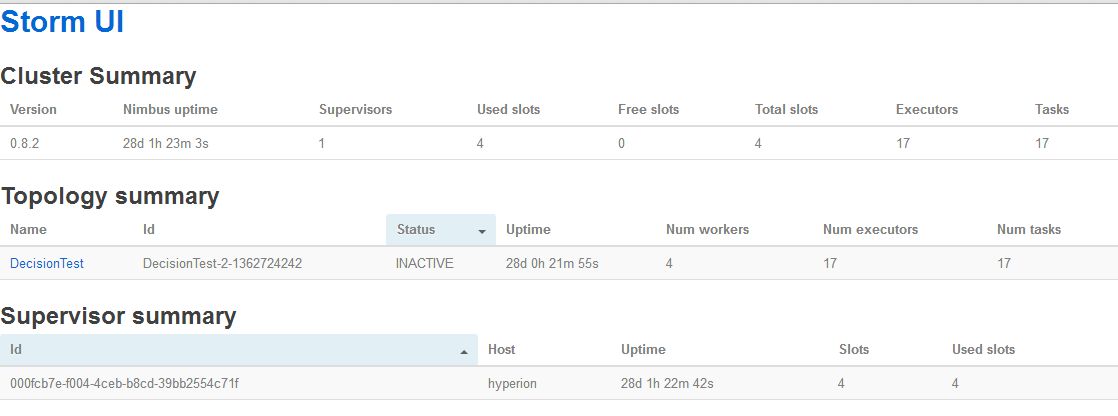
Task: Sort topologies by Id column header
Action: pyautogui.click(x=148, y=230)
